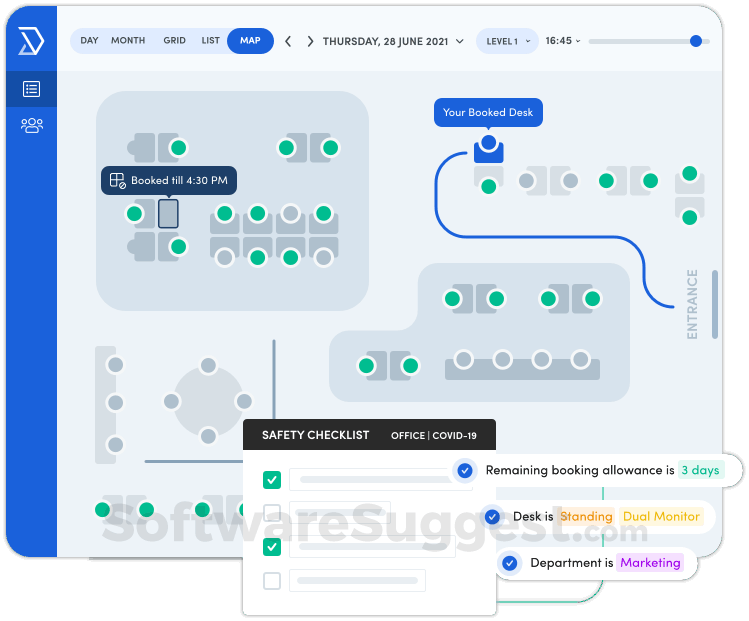Click the Your Booked Desk label
This screenshot has width=749, height=621.
click(488, 112)
